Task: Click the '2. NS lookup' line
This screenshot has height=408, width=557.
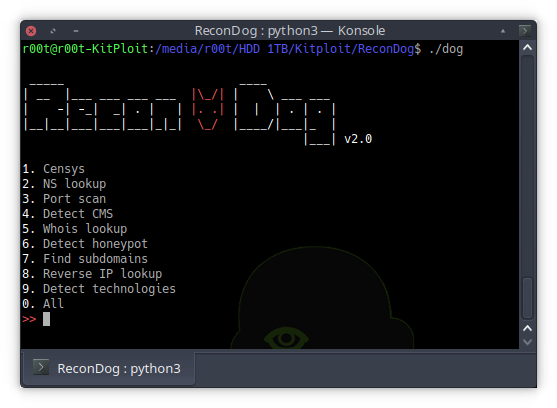Action: pos(64,184)
